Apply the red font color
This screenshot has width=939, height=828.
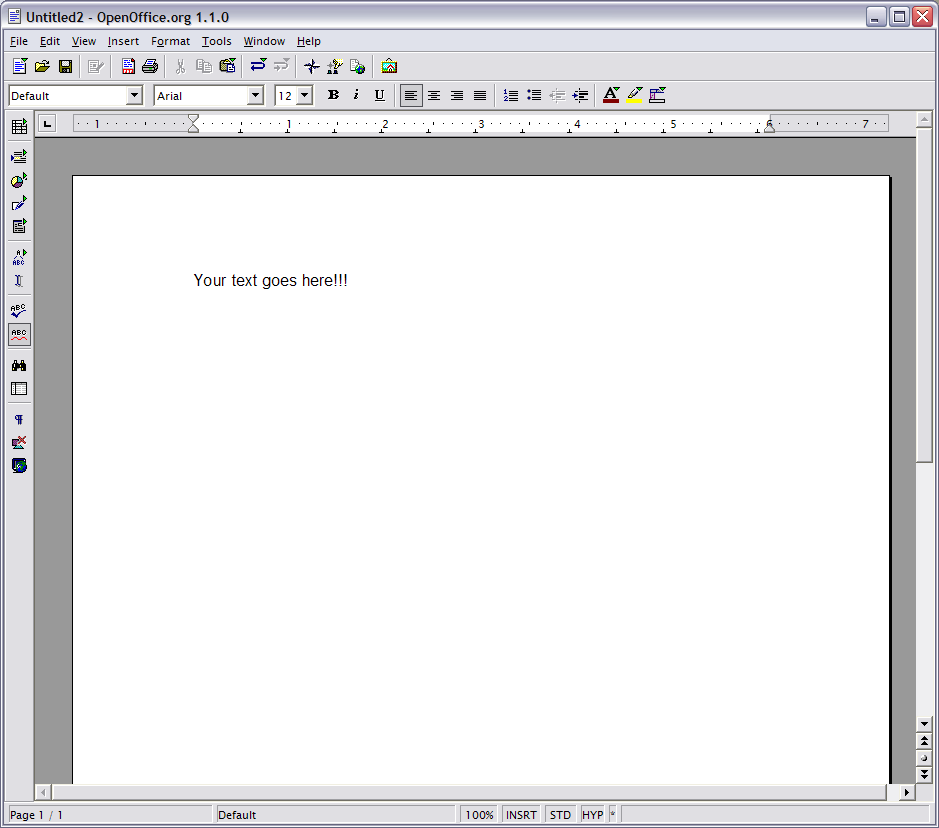[611, 95]
